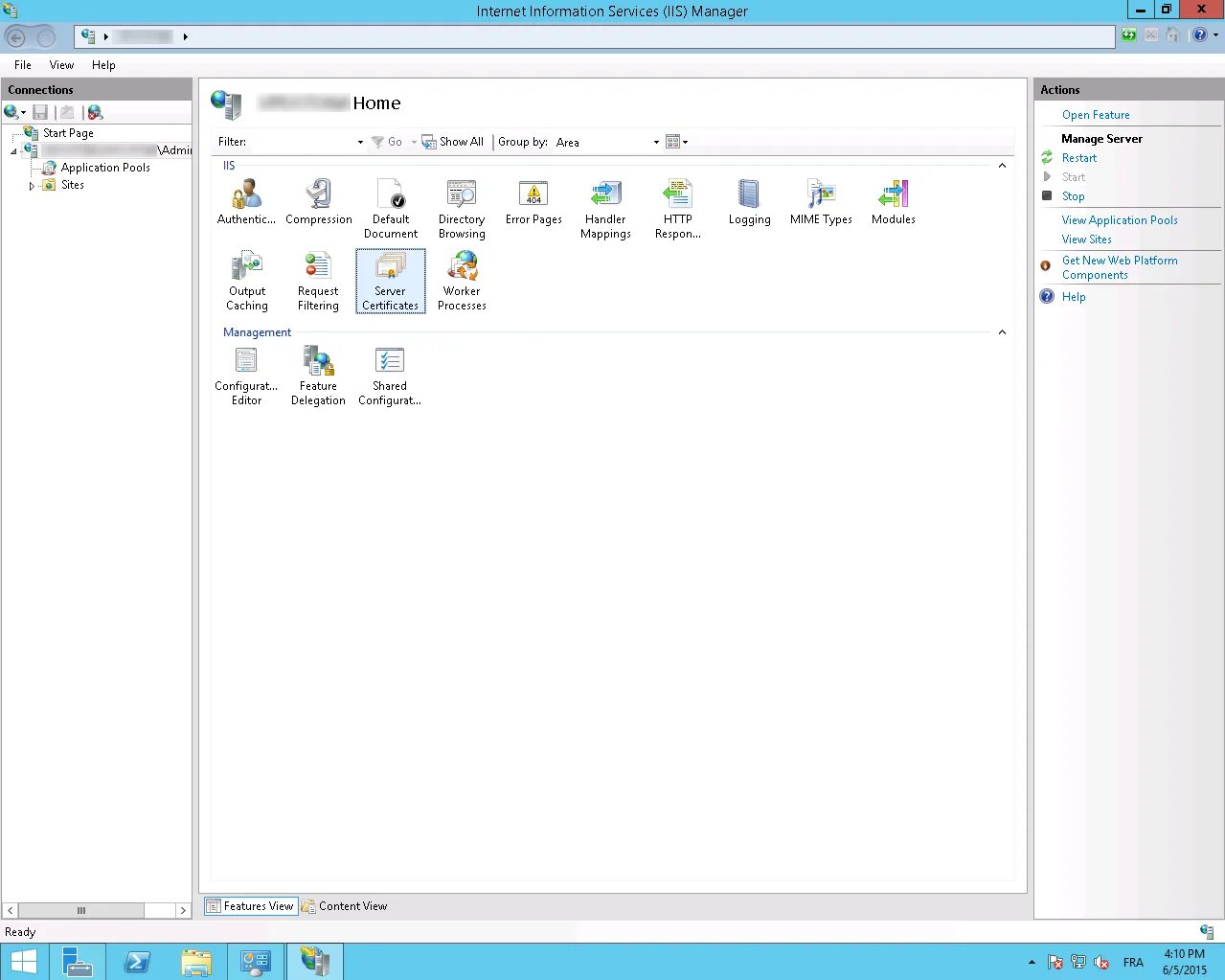Open PowerShell from taskbar
This screenshot has width=1225, height=980.
(x=137, y=962)
